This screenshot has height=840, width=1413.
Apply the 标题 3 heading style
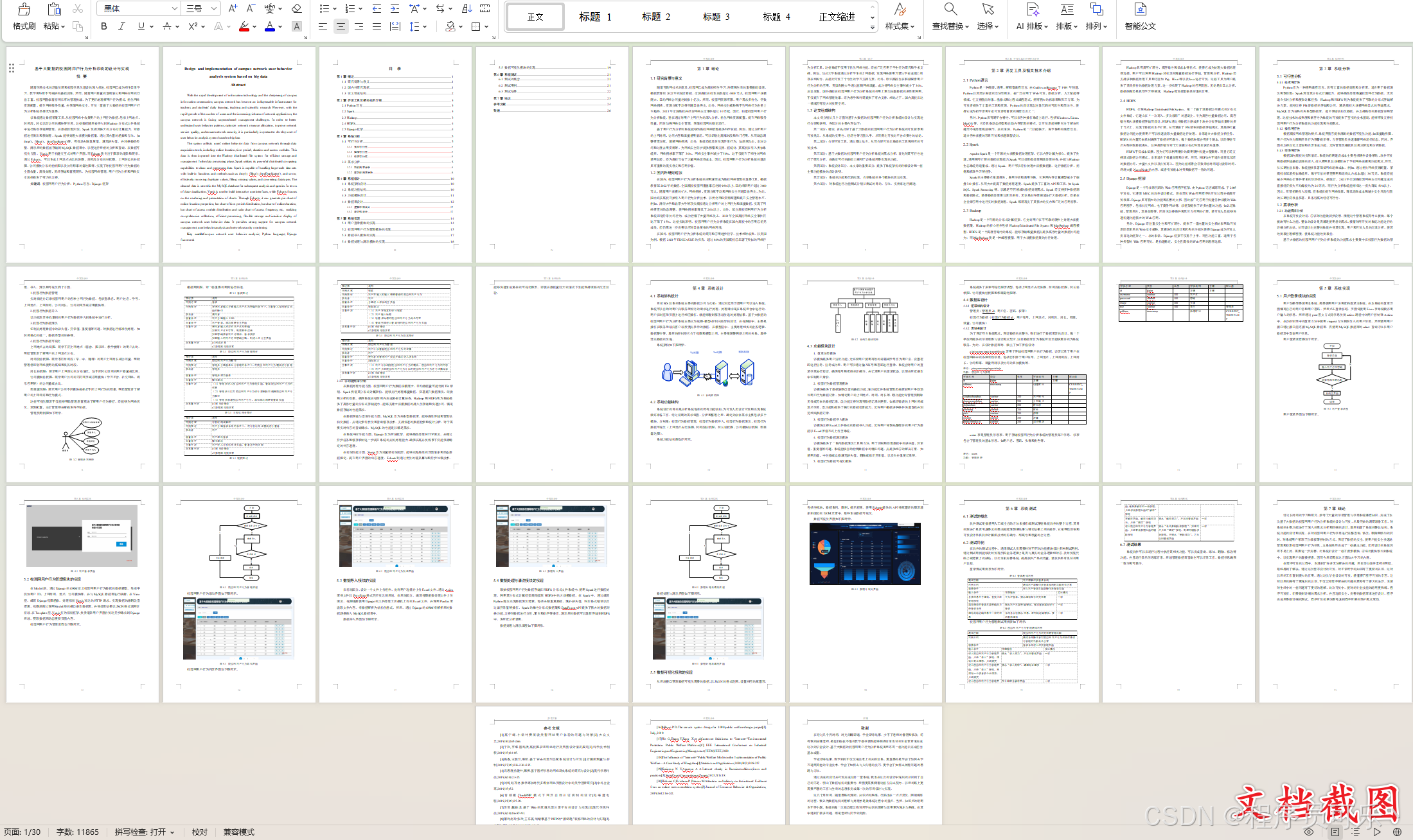click(x=716, y=17)
